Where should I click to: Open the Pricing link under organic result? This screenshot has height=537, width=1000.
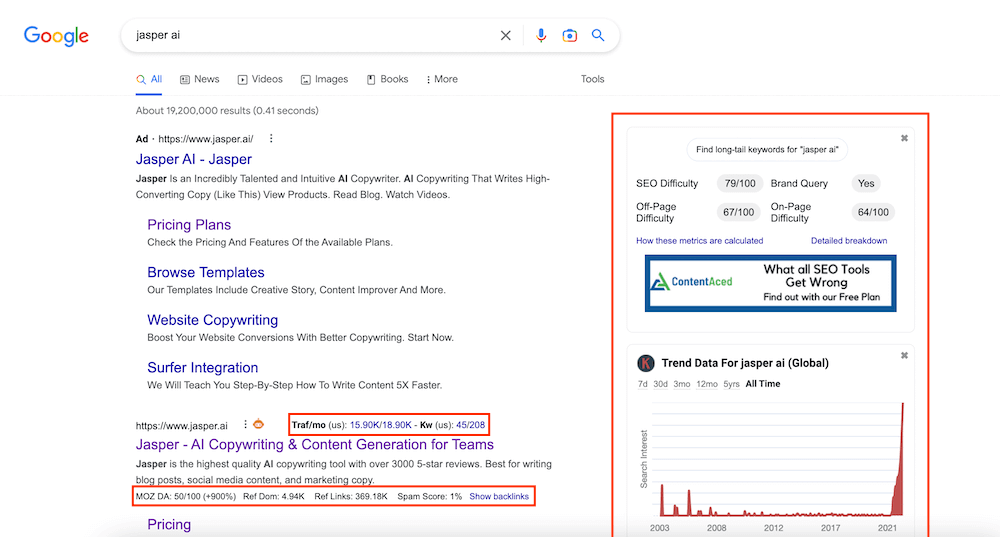169,524
